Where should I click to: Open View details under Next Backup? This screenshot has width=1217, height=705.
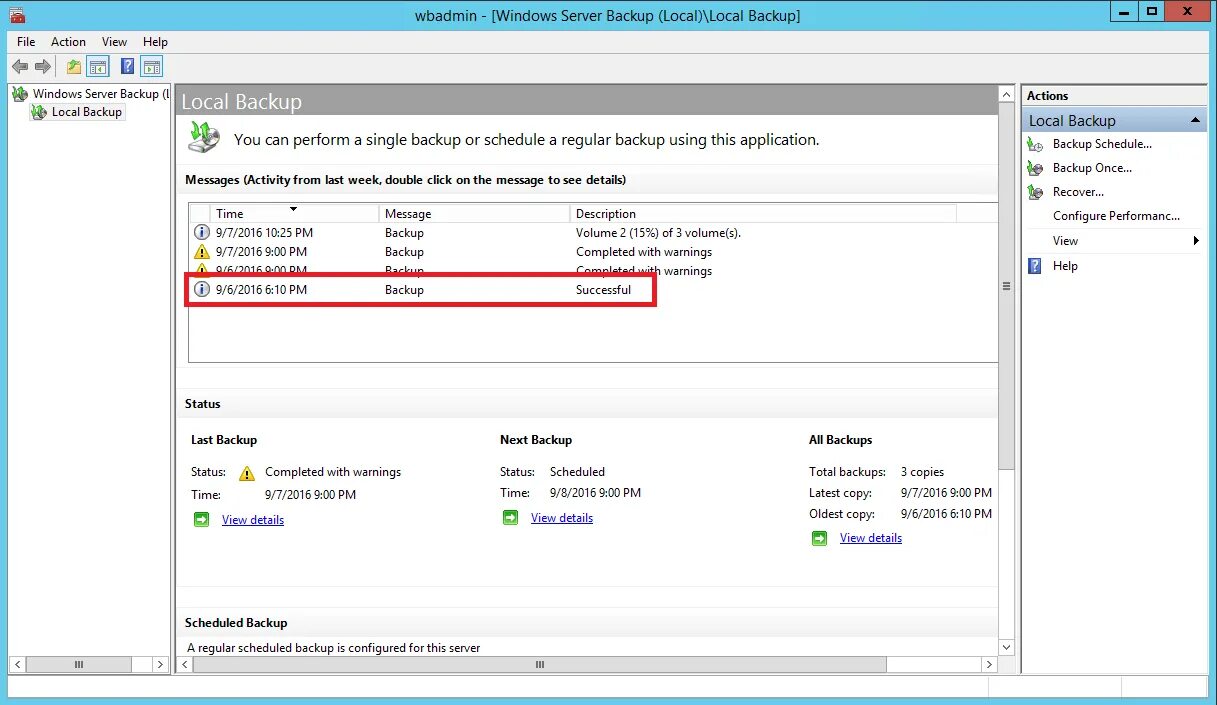562,518
